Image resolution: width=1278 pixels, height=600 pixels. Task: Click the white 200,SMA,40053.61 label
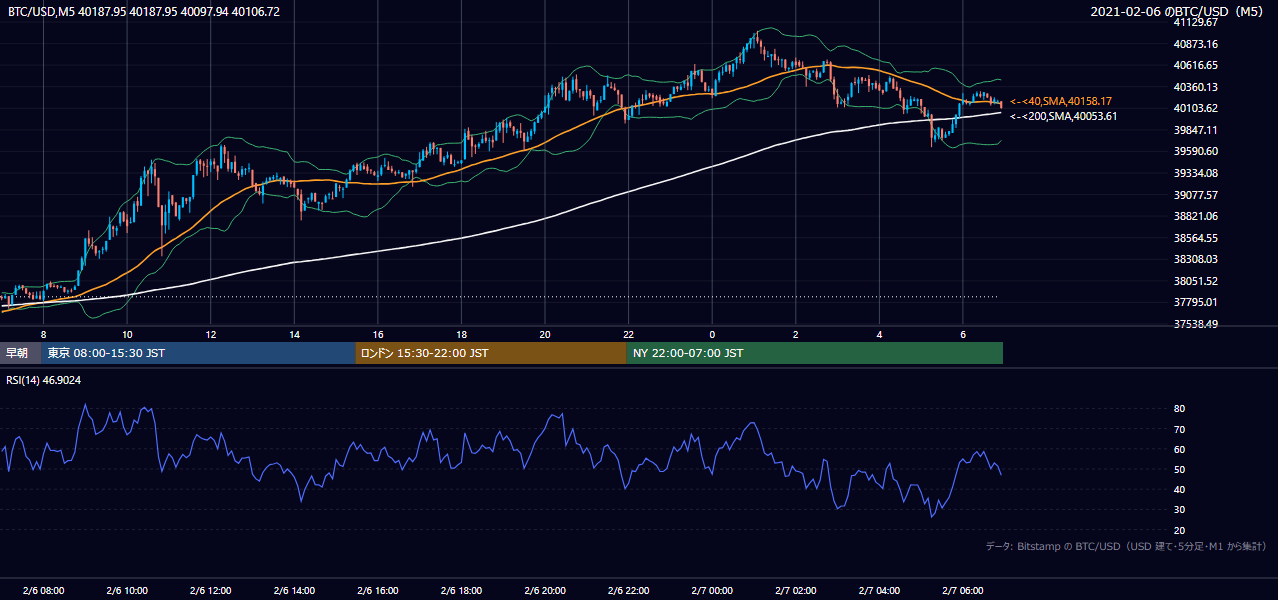click(1064, 117)
